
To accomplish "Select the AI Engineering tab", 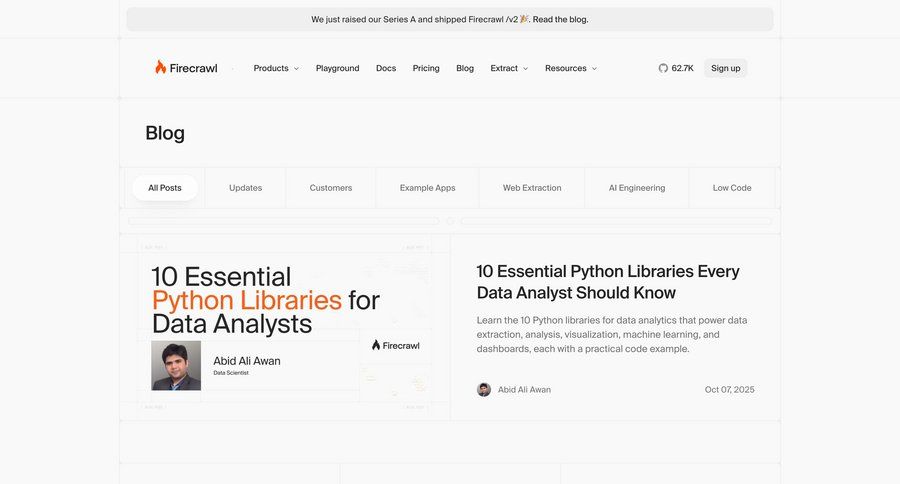I will point(637,188).
